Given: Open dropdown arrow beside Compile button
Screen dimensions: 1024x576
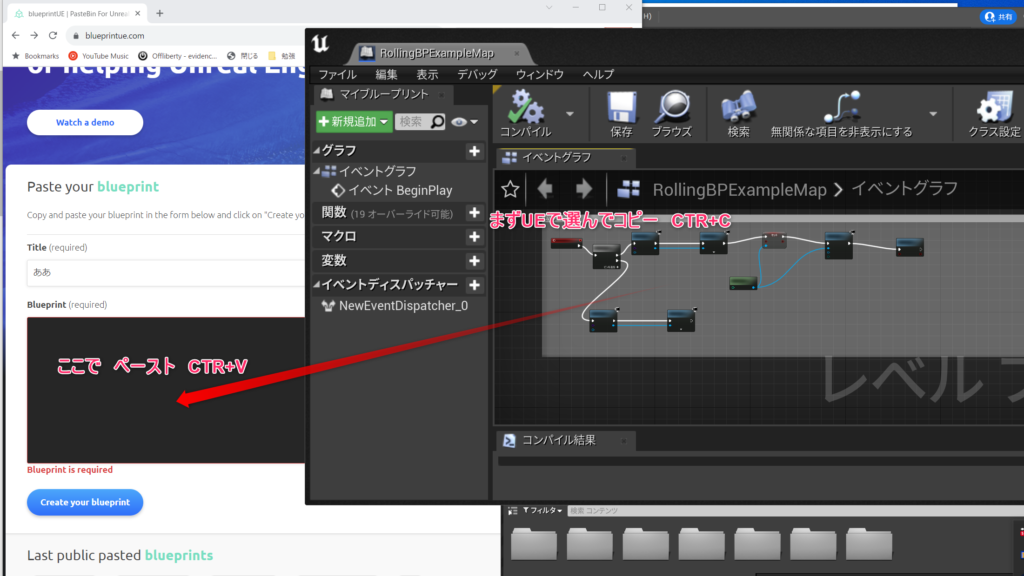Looking at the screenshot, I should click(x=569, y=113).
